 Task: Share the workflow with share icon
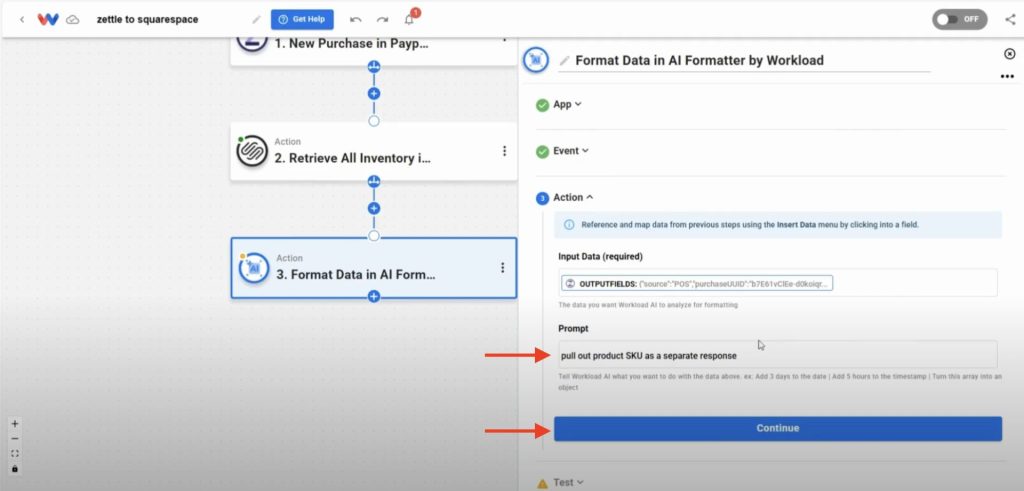pos(1010,19)
